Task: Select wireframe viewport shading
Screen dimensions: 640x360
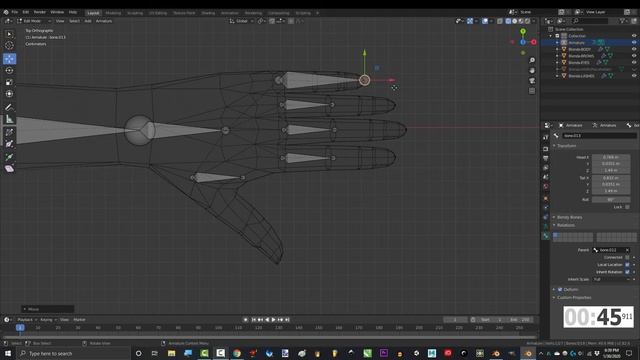Action: point(508,21)
